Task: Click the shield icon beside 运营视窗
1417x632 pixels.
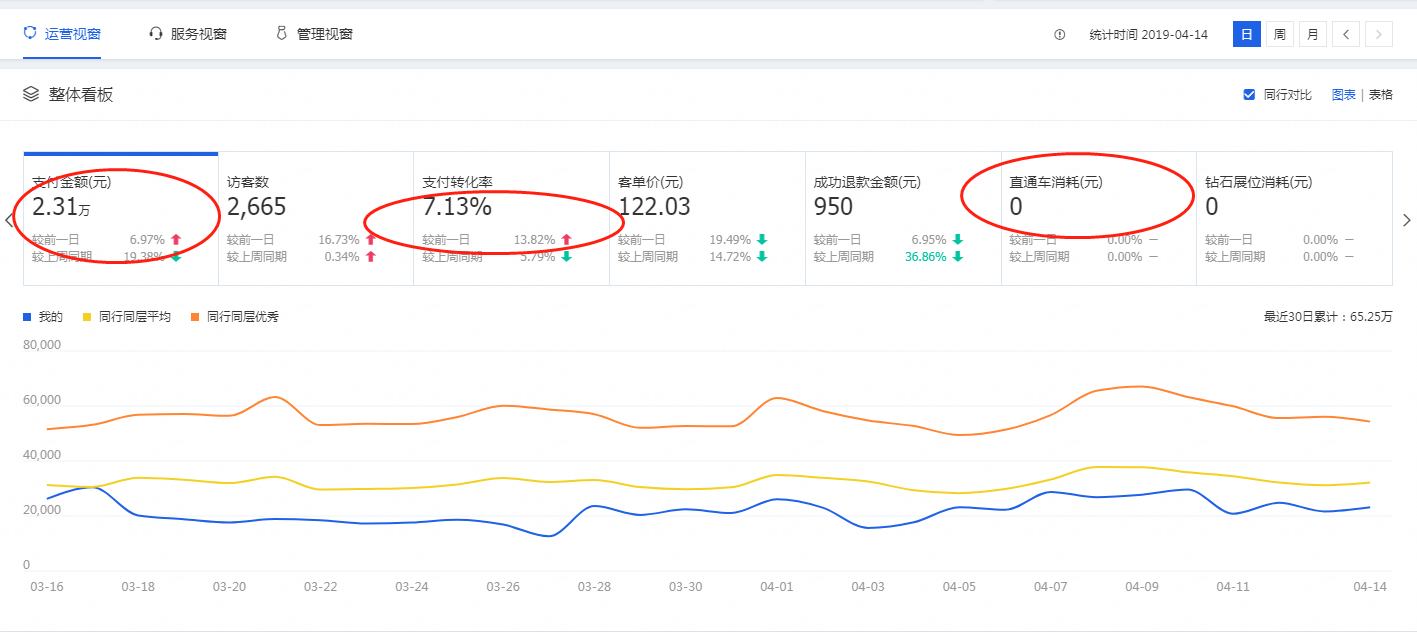Action: (x=30, y=33)
